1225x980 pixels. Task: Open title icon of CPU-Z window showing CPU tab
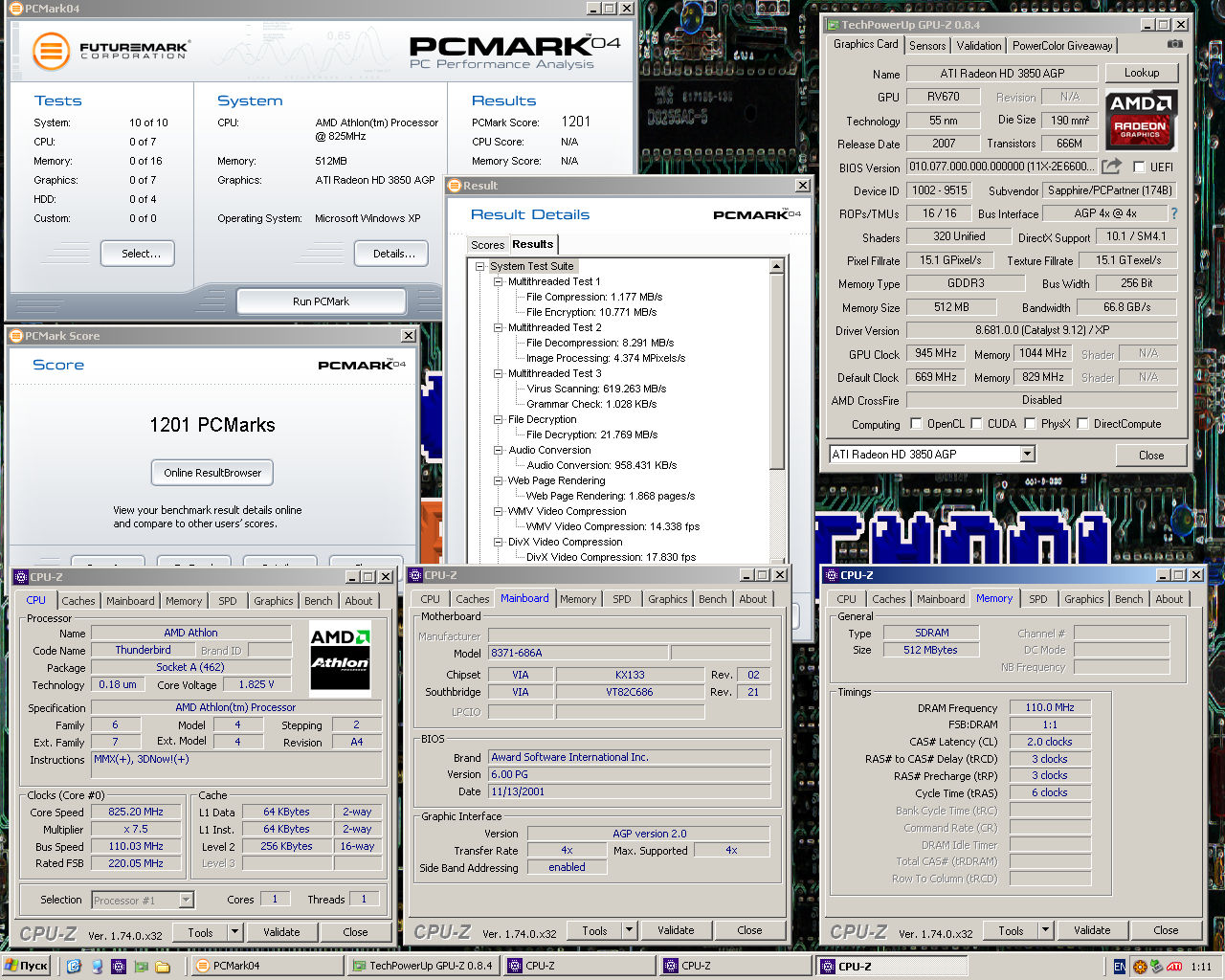[20, 577]
